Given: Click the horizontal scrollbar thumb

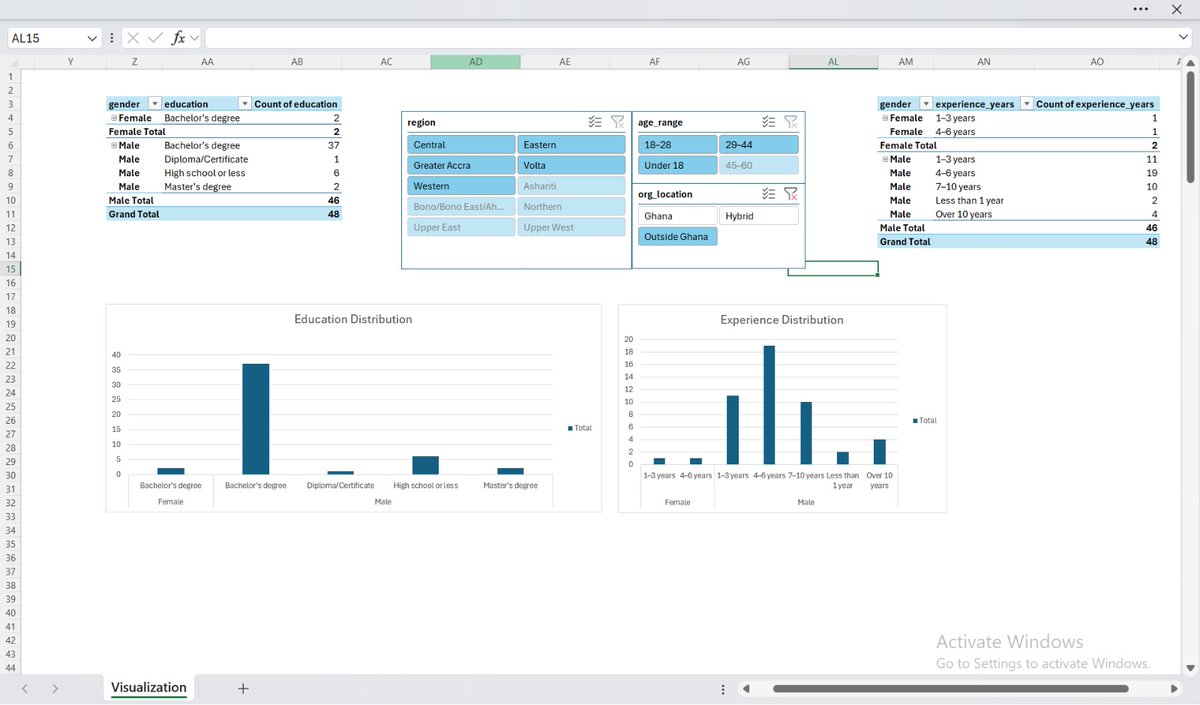Looking at the screenshot, I should click(x=950, y=689).
